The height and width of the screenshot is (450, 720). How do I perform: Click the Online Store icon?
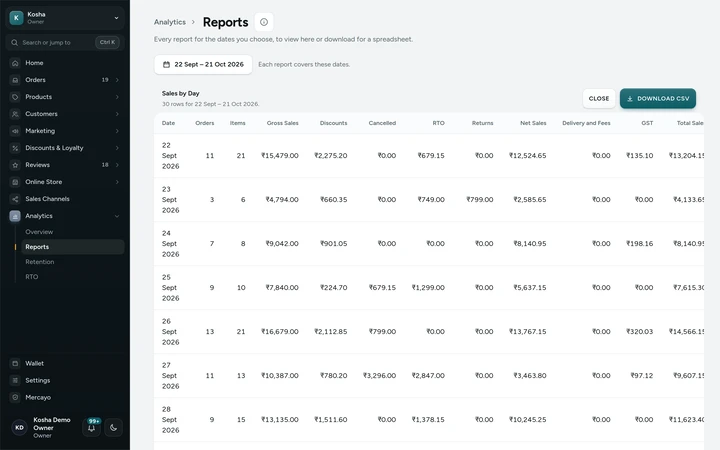point(15,182)
